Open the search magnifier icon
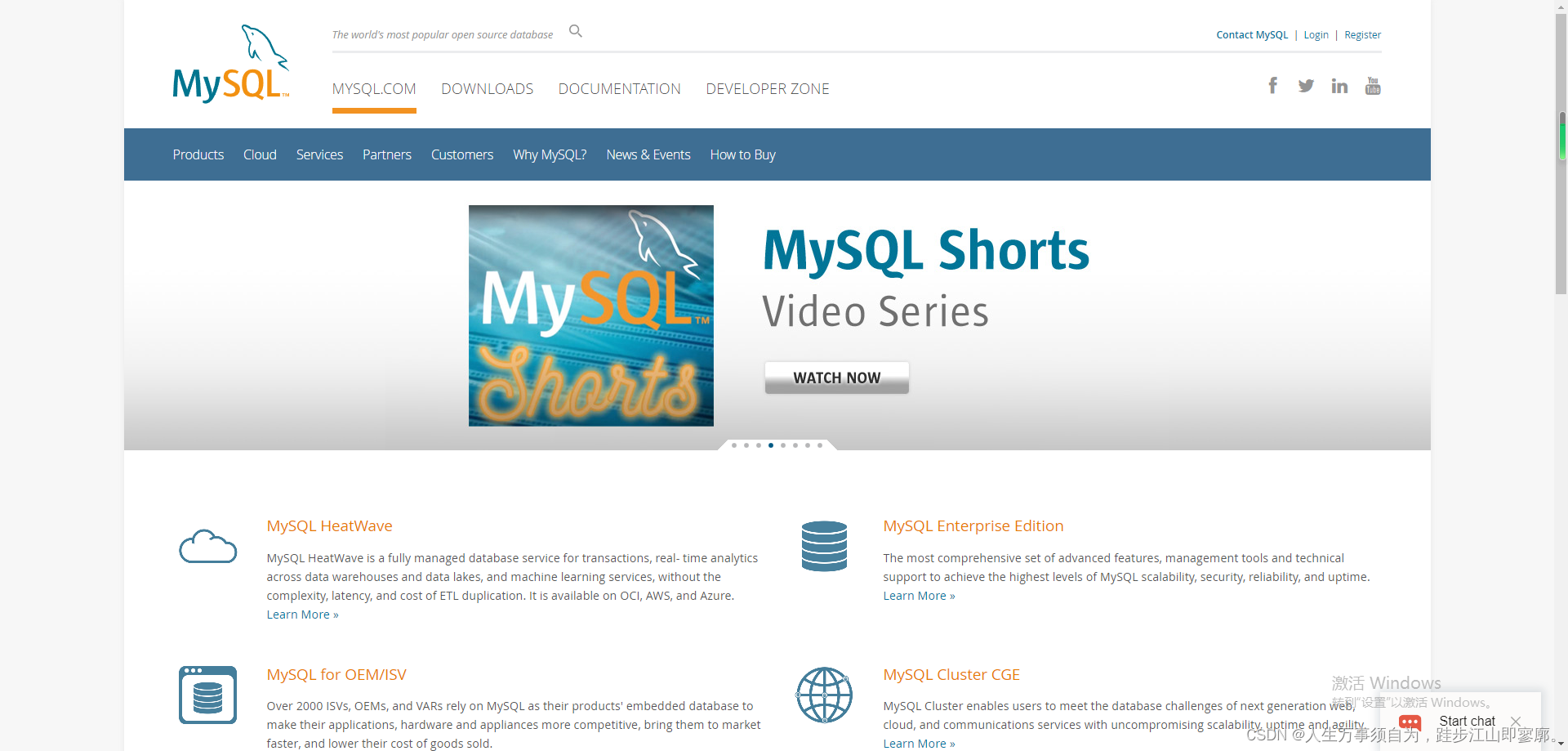 tap(576, 31)
